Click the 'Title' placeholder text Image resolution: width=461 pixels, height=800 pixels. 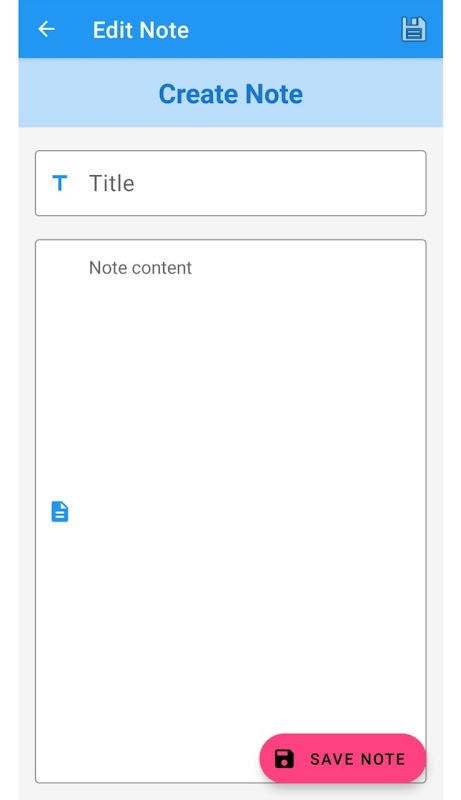tap(112, 183)
